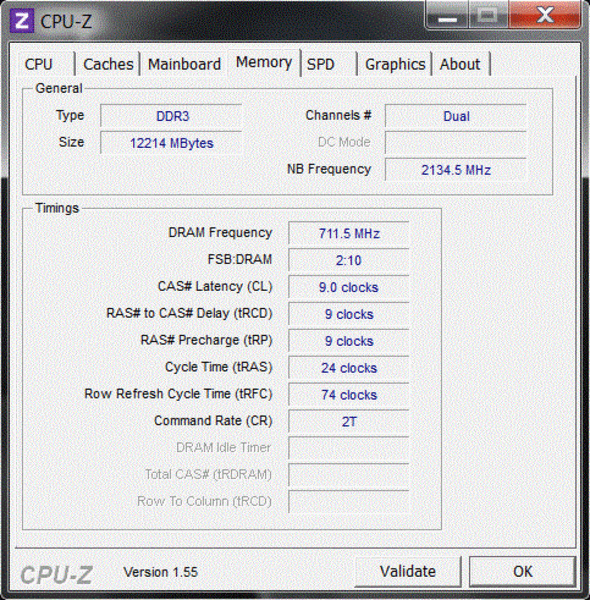
Task: Click the RAS# Precharge (tRP) label
Action: [x=207, y=340]
